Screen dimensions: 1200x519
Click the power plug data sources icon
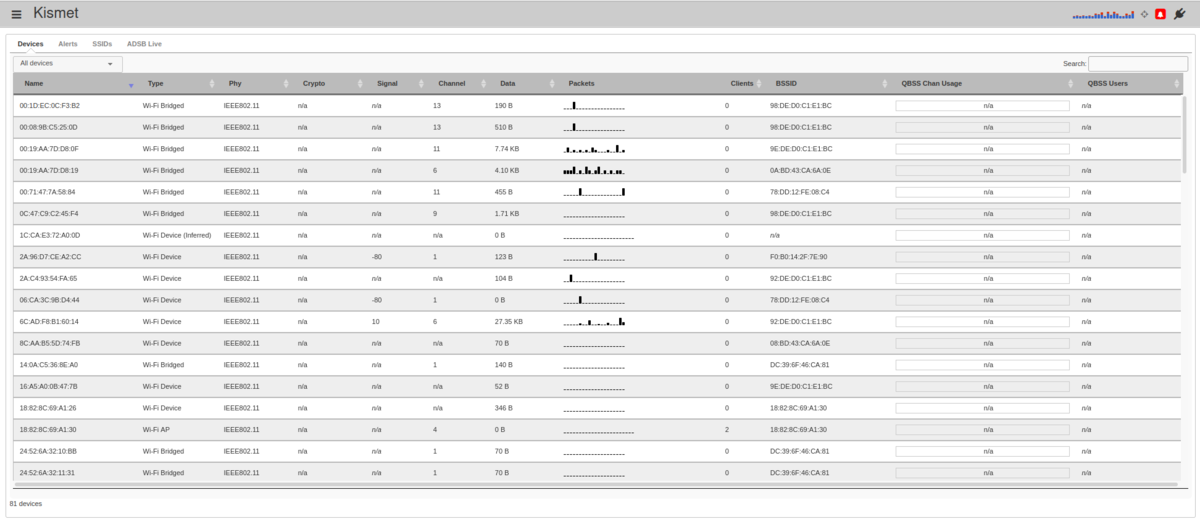coord(1179,14)
